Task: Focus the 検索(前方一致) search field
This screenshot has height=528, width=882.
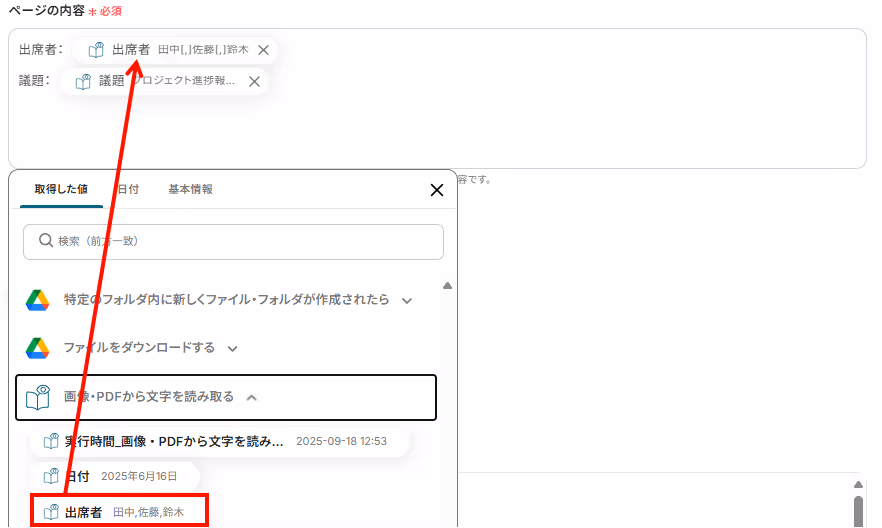Action: point(233,242)
